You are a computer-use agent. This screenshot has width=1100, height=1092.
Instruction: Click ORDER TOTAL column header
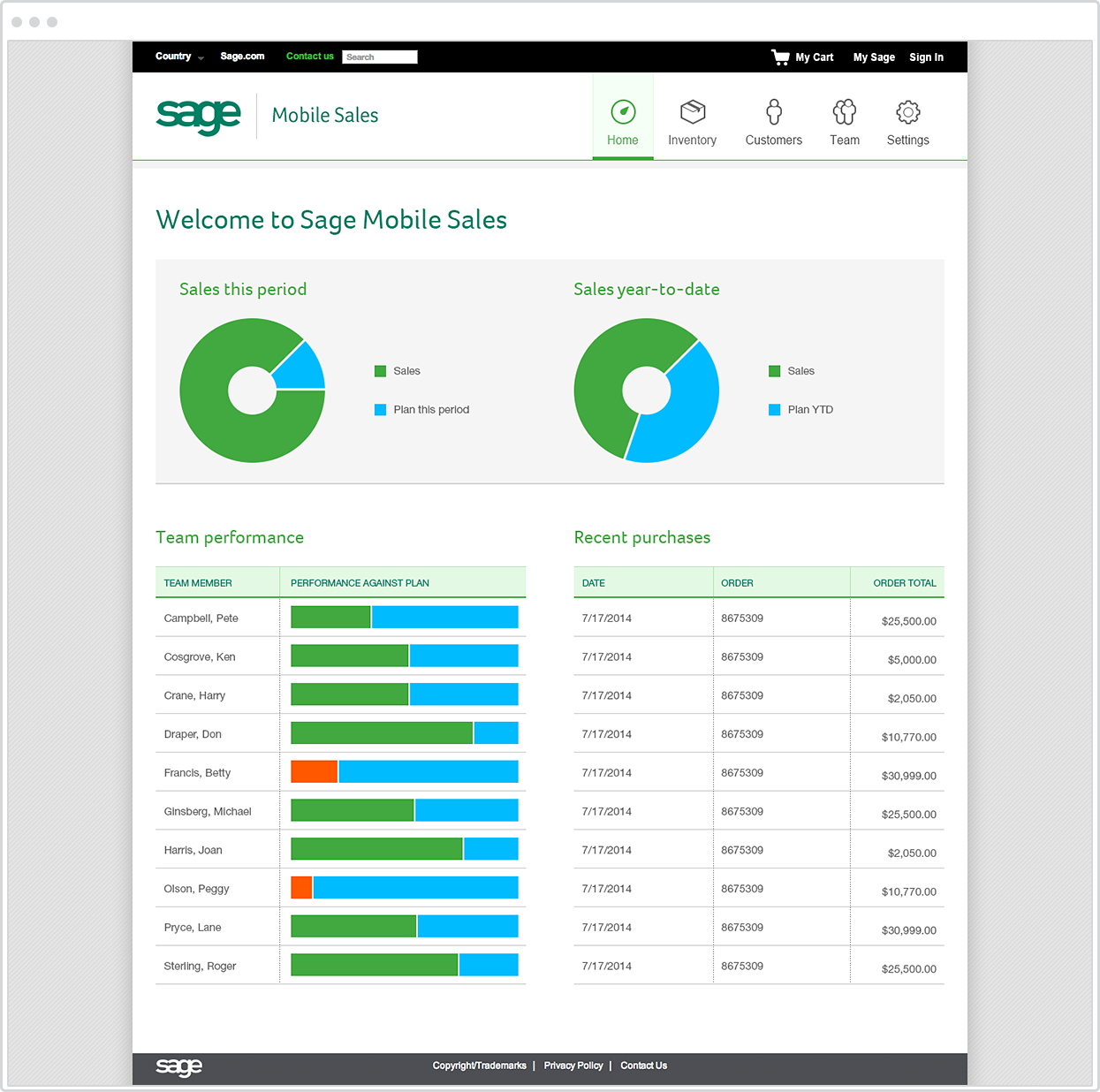click(x=905, y=583)
